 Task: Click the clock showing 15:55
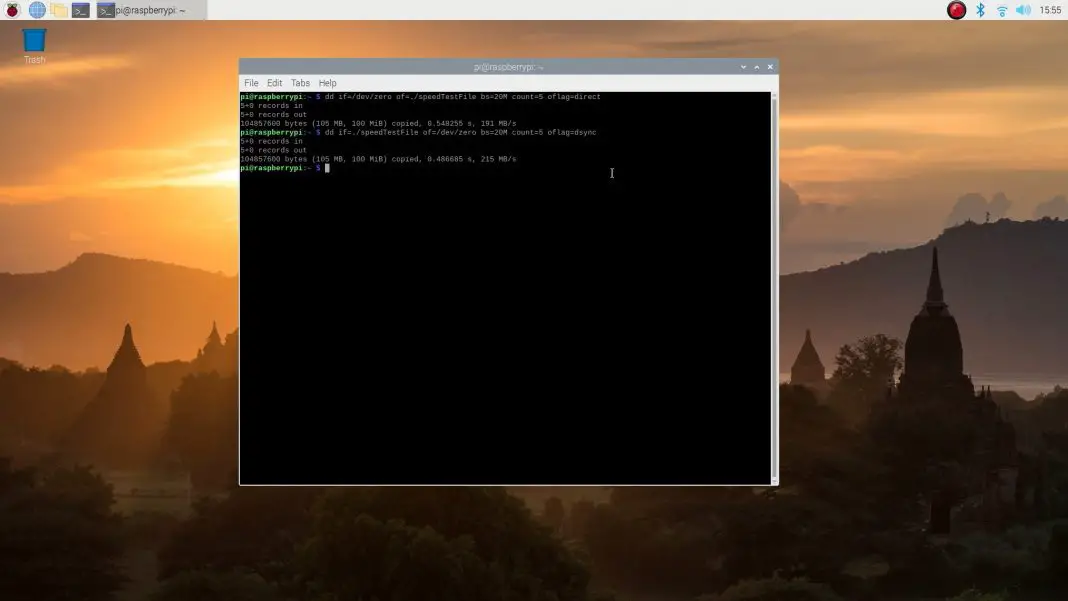[x=1052, y=9]
